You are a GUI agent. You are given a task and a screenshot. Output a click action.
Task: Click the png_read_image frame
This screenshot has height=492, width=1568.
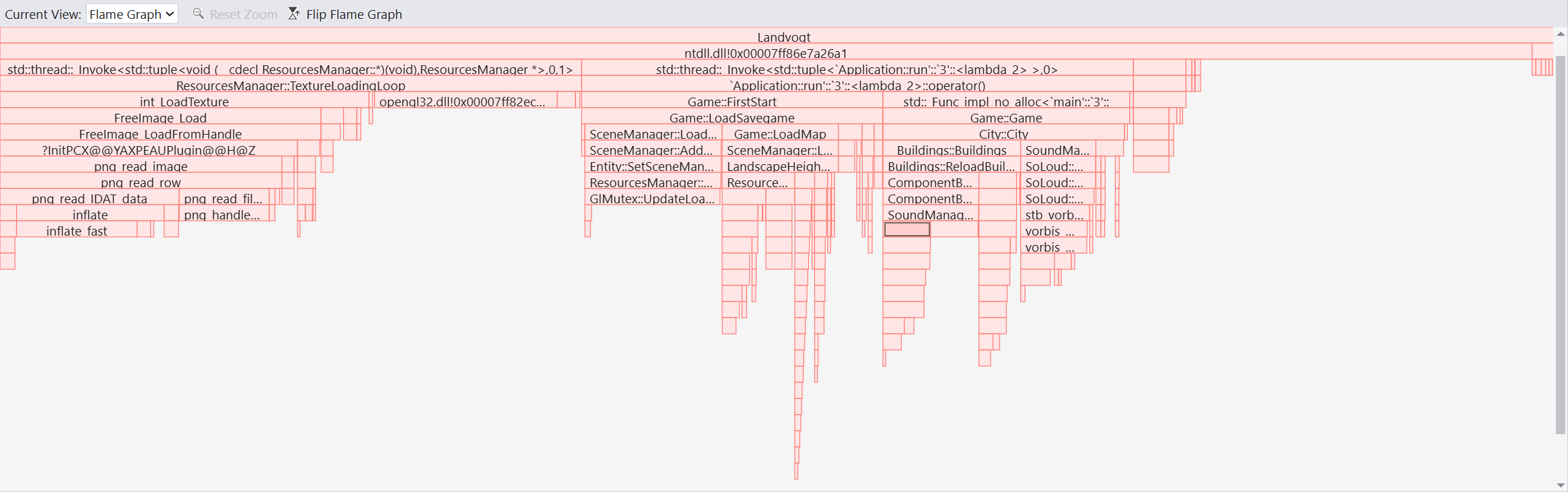[141, 166]
